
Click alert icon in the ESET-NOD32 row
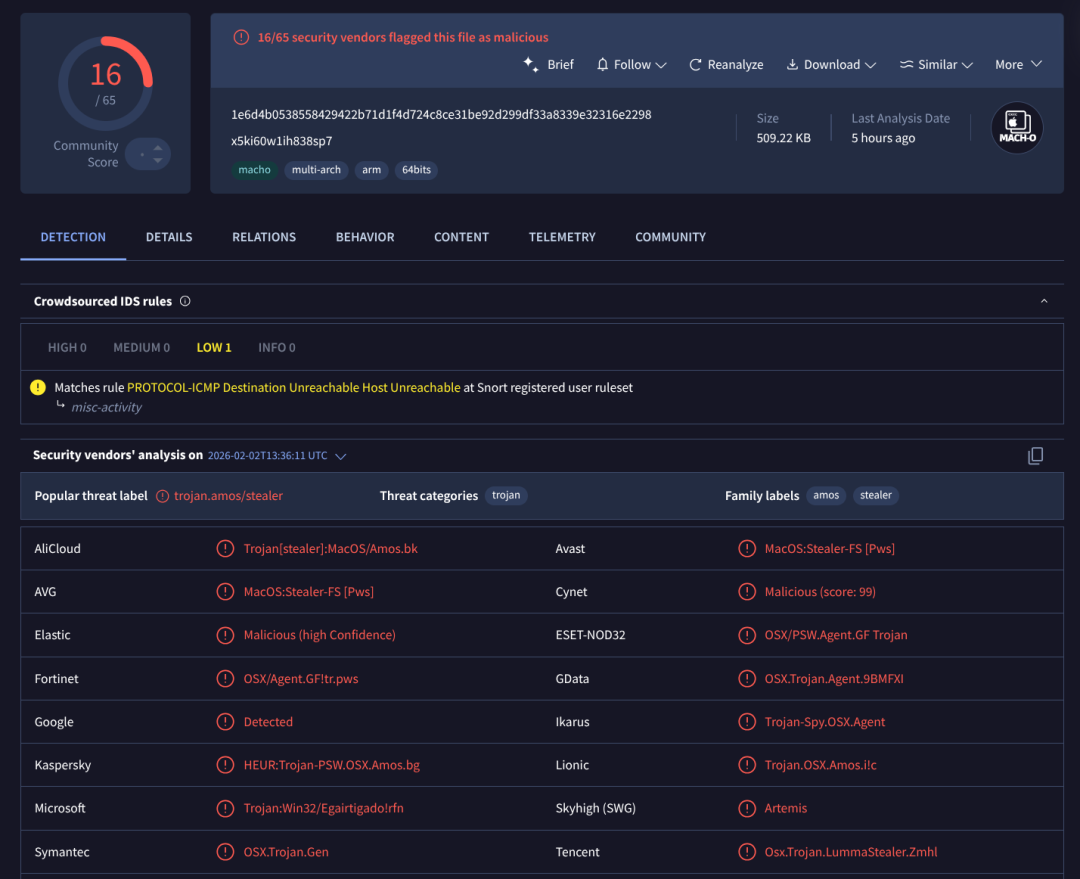coord(747,635)
